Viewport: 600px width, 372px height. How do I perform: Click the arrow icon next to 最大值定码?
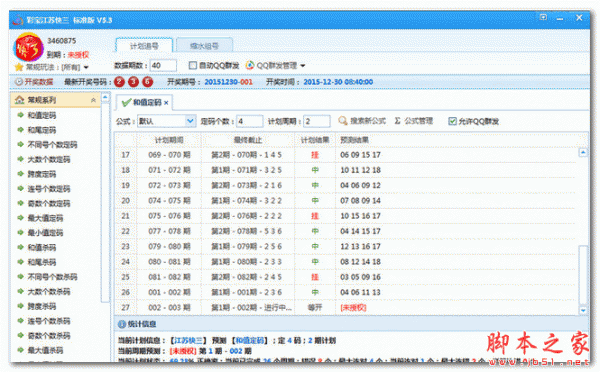[x=20, y=218]
